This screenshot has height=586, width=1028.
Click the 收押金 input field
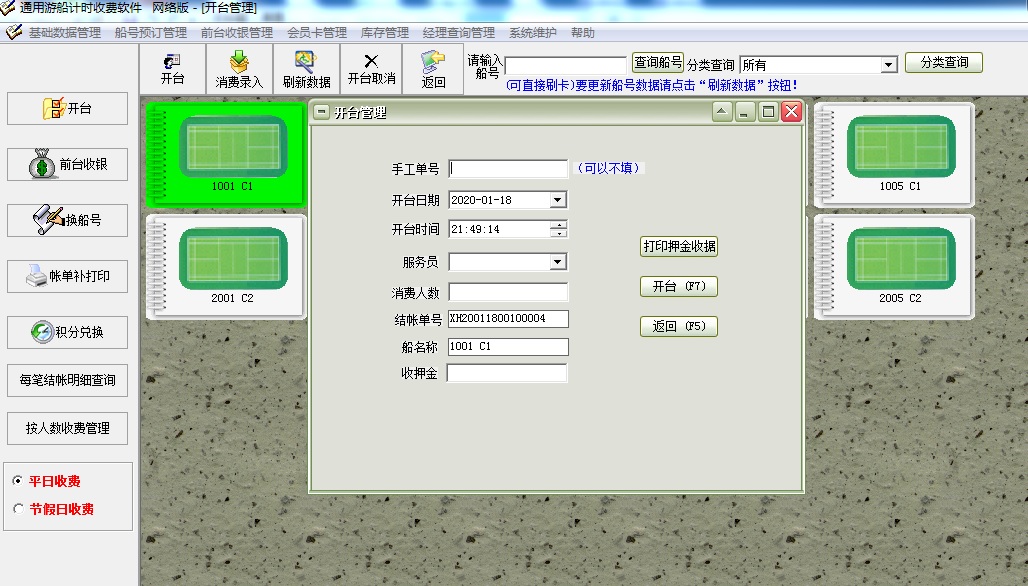507,373
